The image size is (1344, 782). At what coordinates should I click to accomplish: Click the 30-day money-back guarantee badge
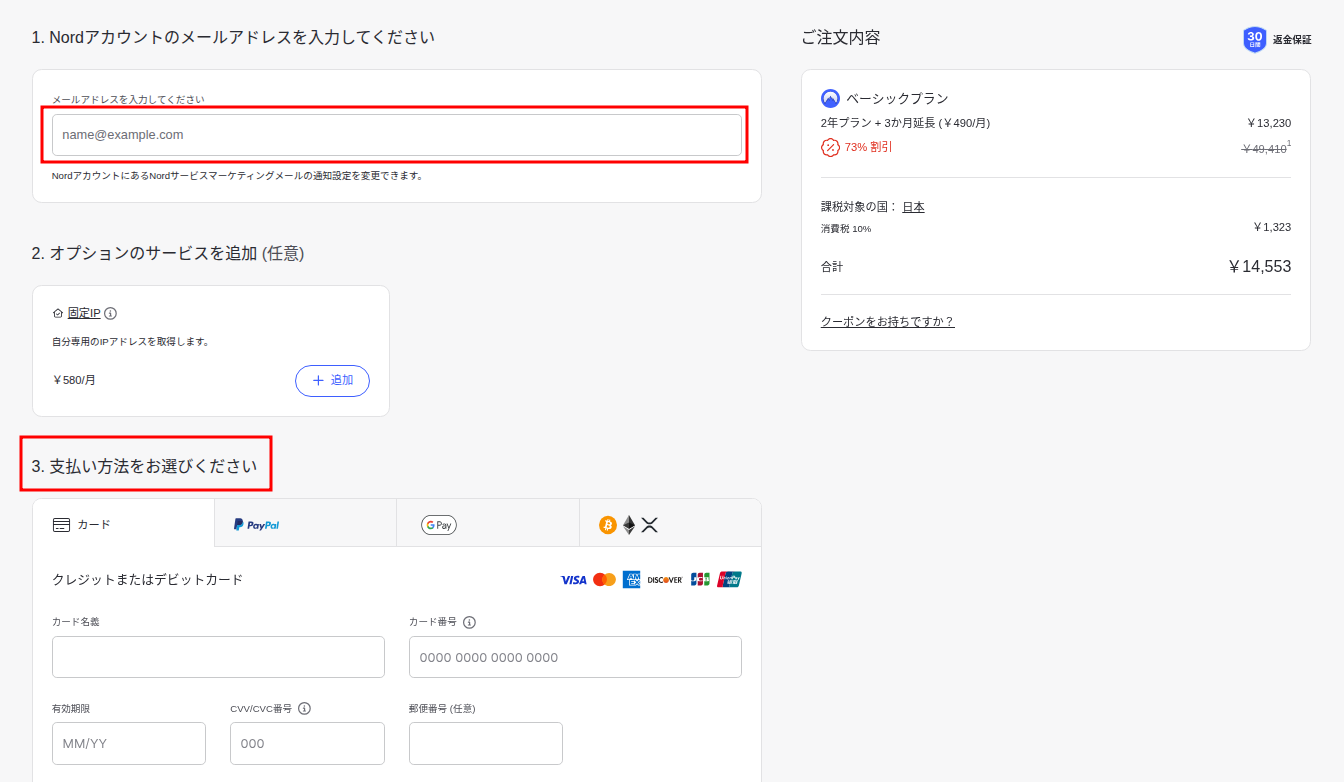(x=1254, y=40)
